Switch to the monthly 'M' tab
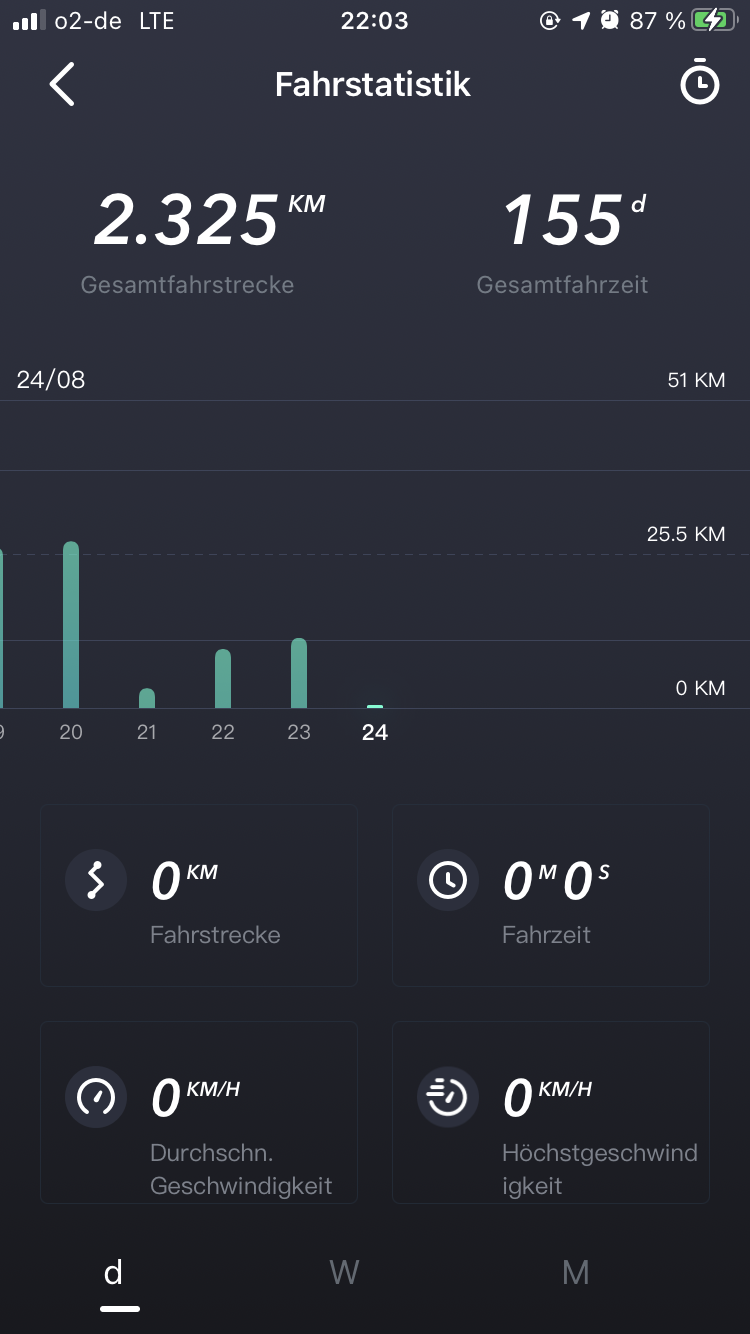750x1334 pixels. (575, 1273)
